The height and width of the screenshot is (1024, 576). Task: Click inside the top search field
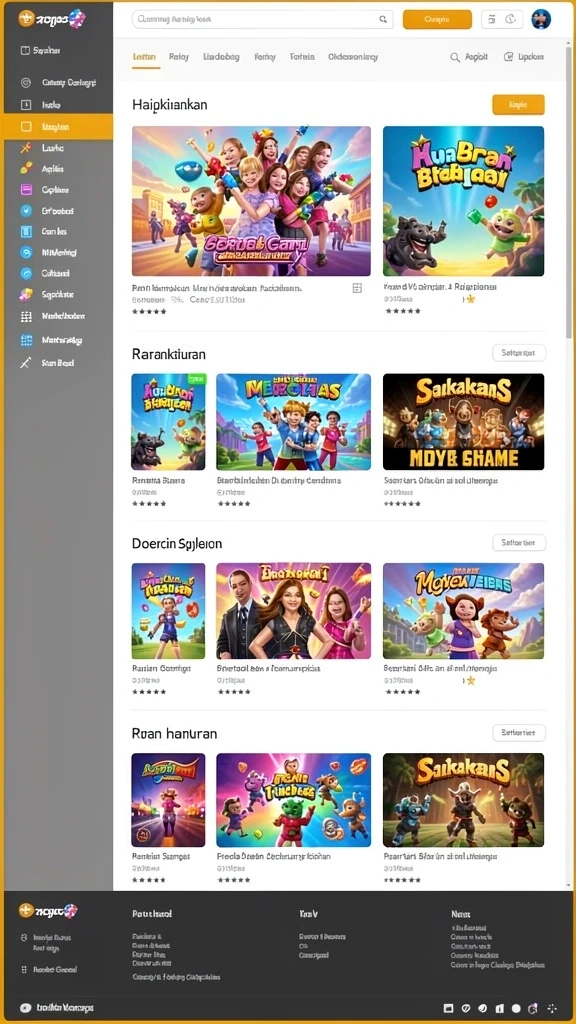[x=263, y=20]
